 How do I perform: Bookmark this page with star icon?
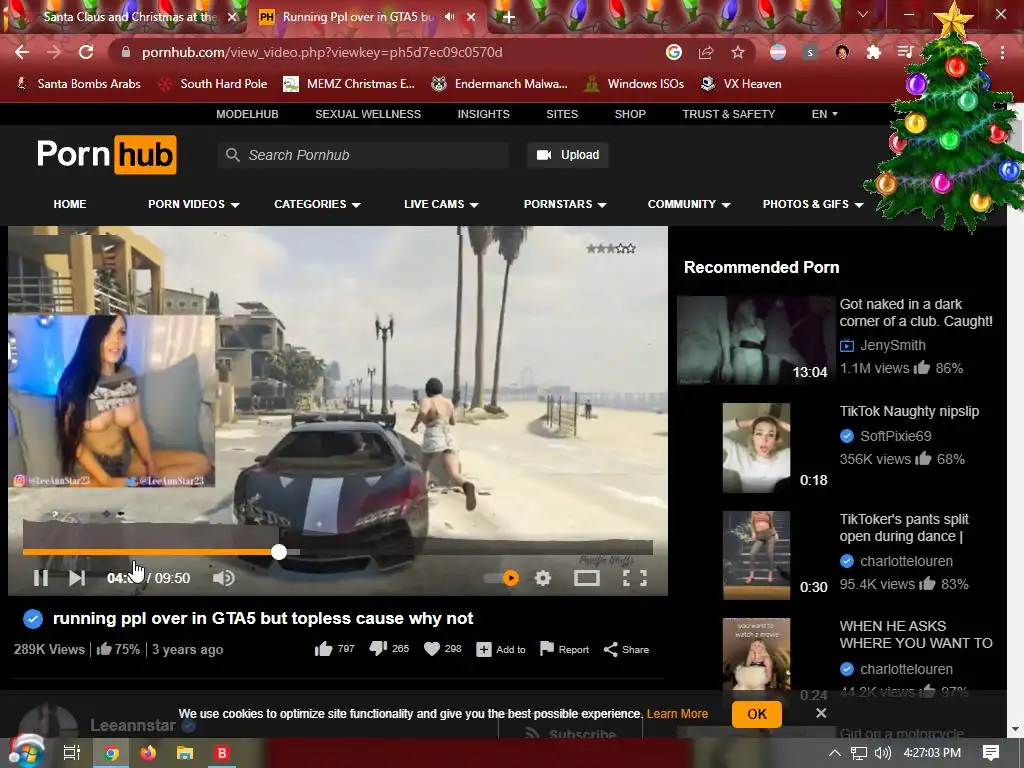coord(737,52)
